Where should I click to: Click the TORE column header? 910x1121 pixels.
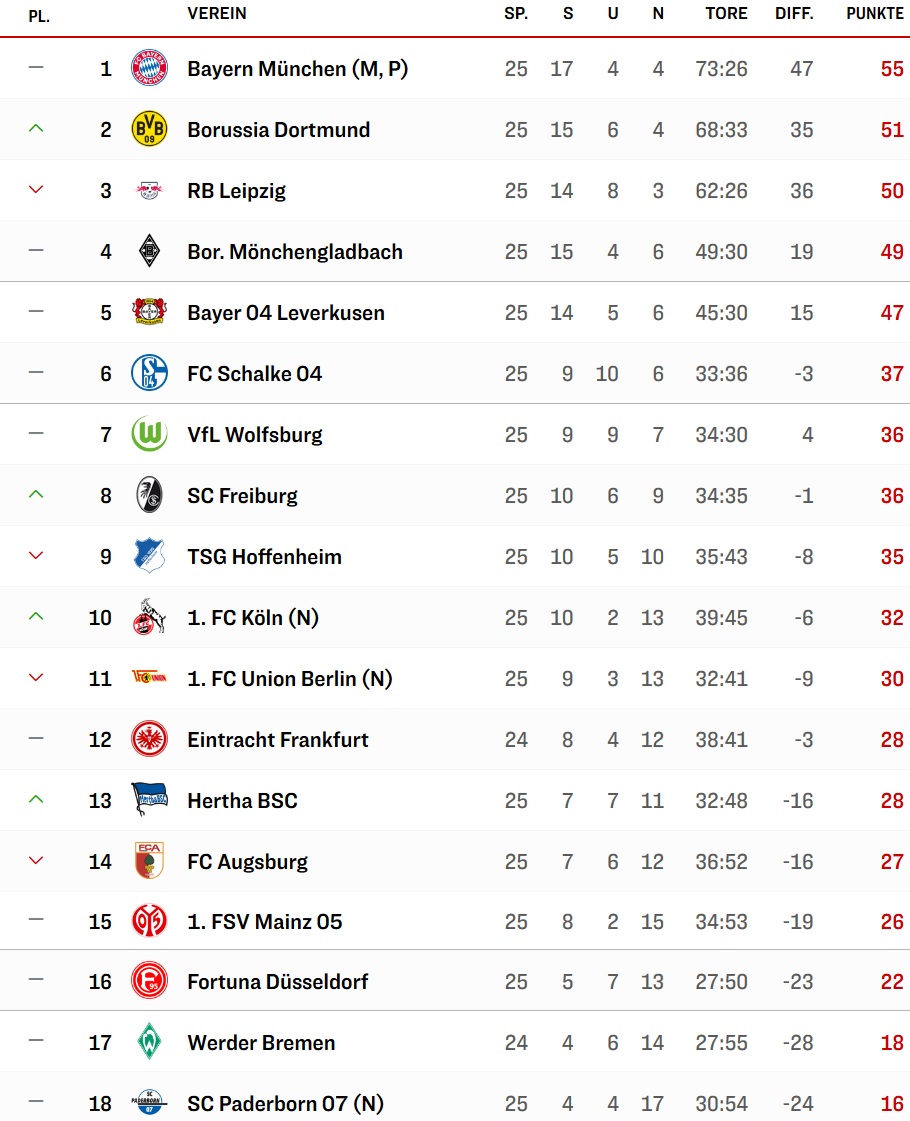tap(726, 14)
